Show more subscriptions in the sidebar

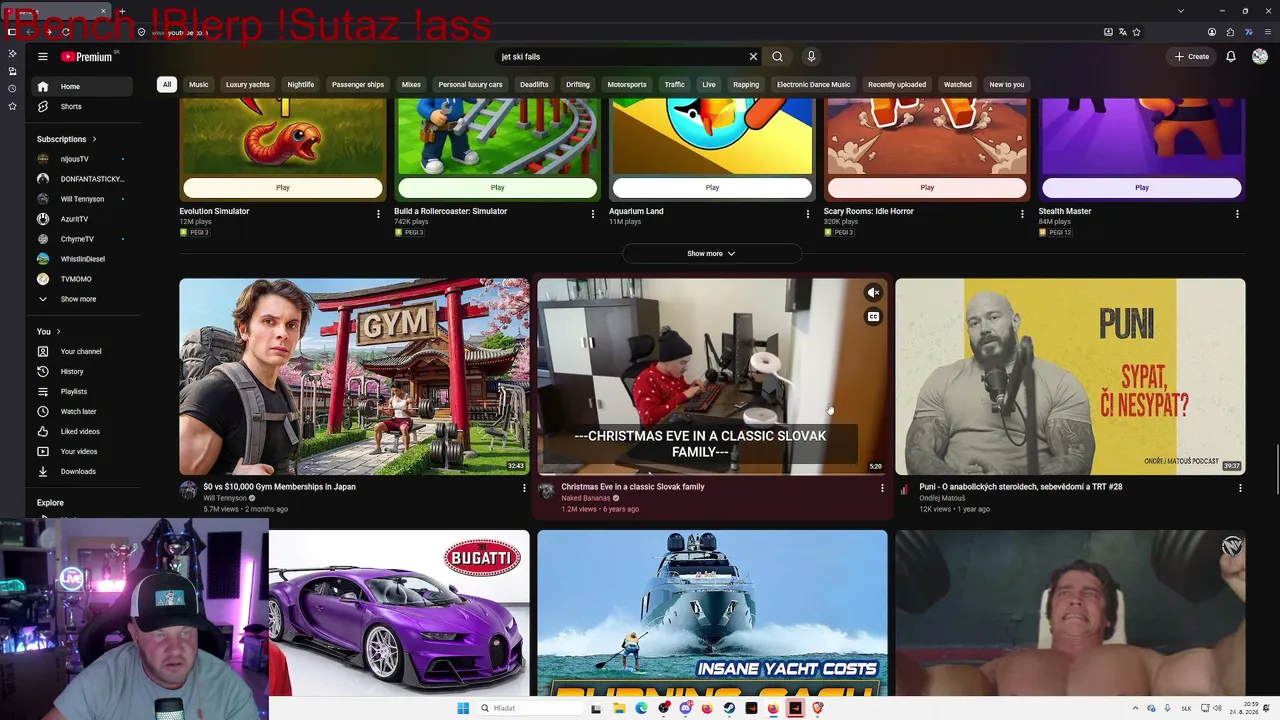80,299
